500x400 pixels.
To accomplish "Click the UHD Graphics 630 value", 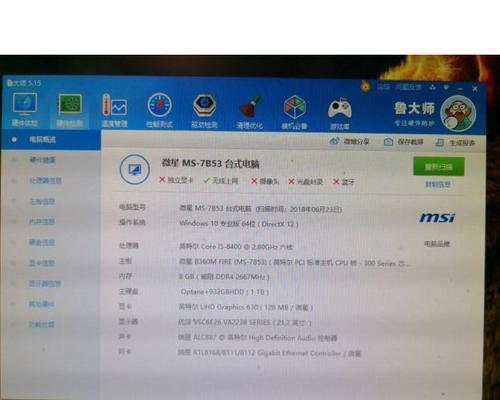I will [x=245, y=307].
